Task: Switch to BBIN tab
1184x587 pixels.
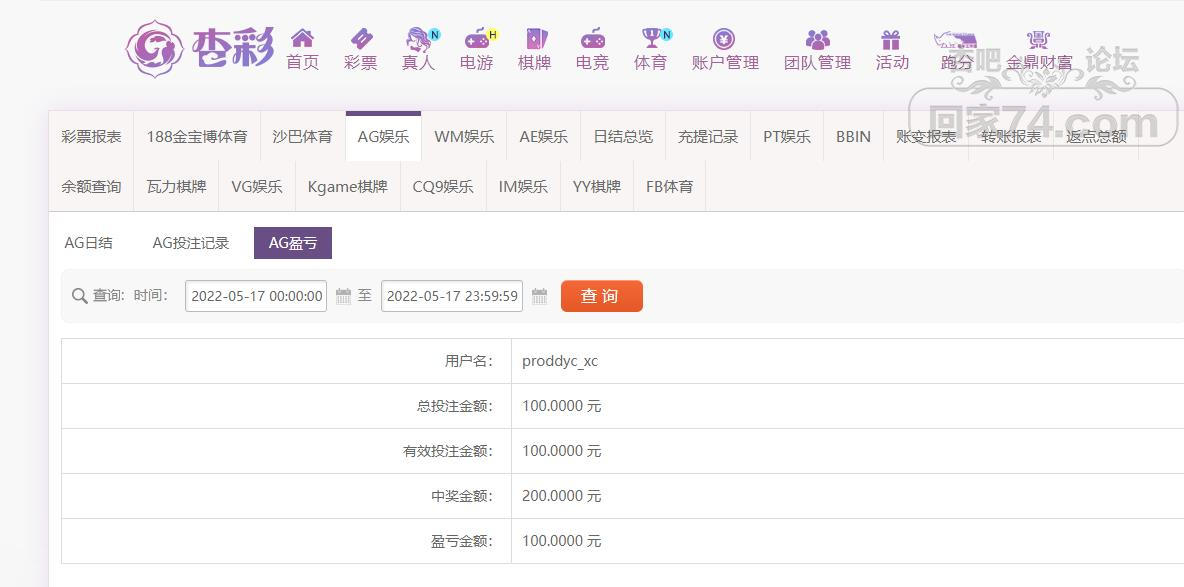Action: tap(853, 137)
